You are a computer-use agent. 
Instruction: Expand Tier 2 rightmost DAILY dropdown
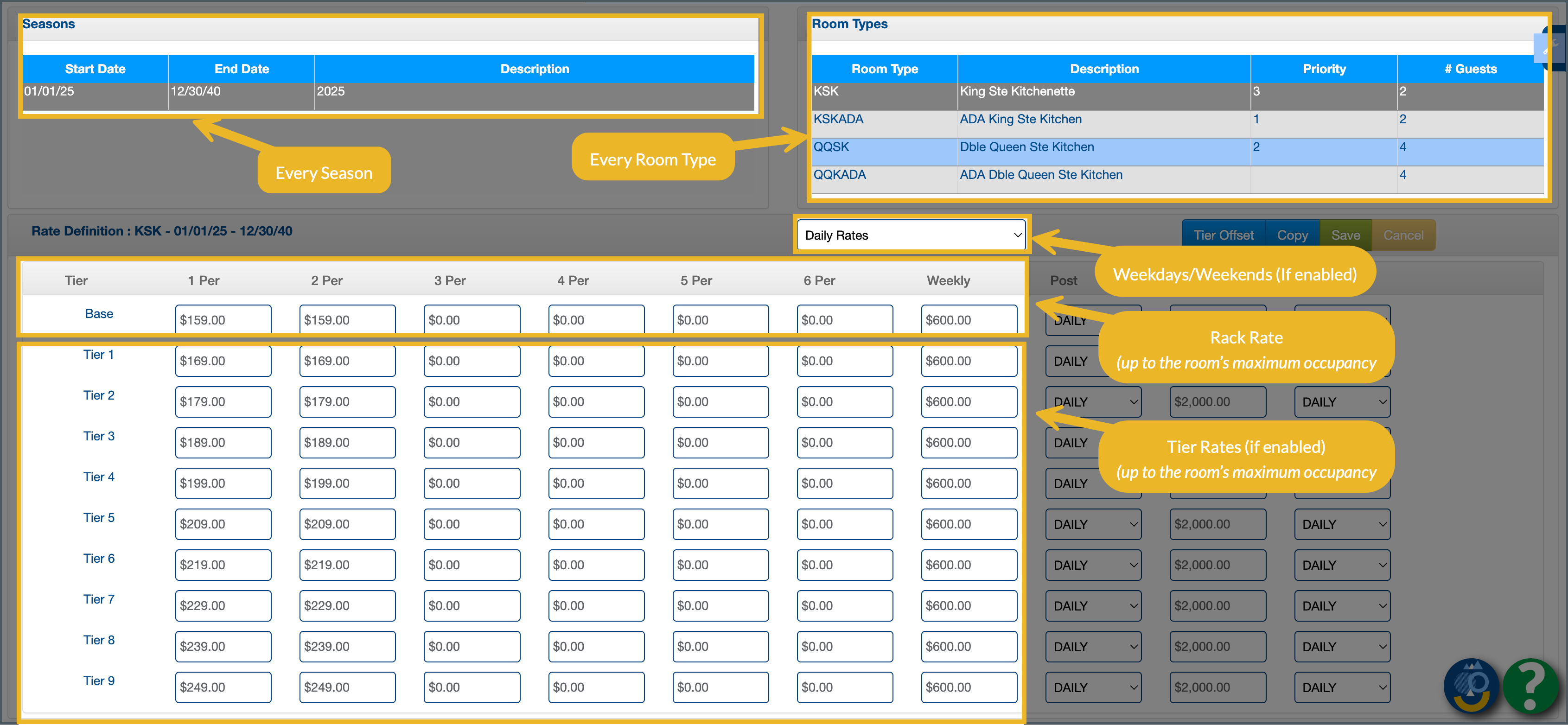pyautogui.click(x=1342, y=402)
